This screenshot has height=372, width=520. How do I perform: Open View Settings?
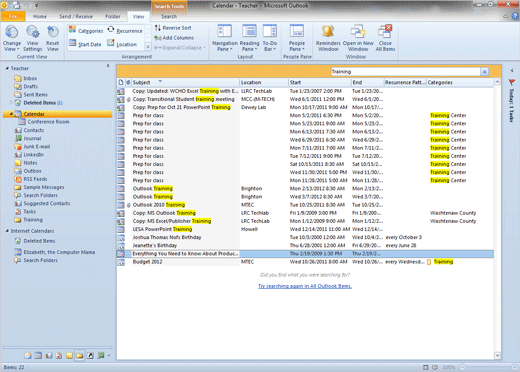(x=32, y=39)
